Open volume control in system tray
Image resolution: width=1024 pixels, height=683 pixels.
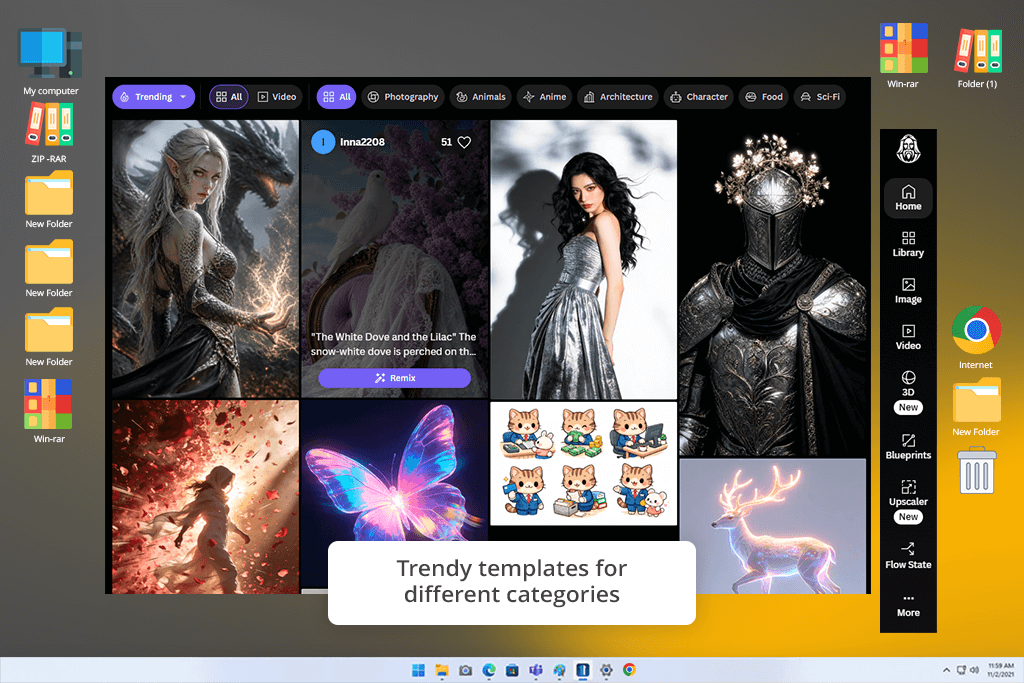[974, 670]
